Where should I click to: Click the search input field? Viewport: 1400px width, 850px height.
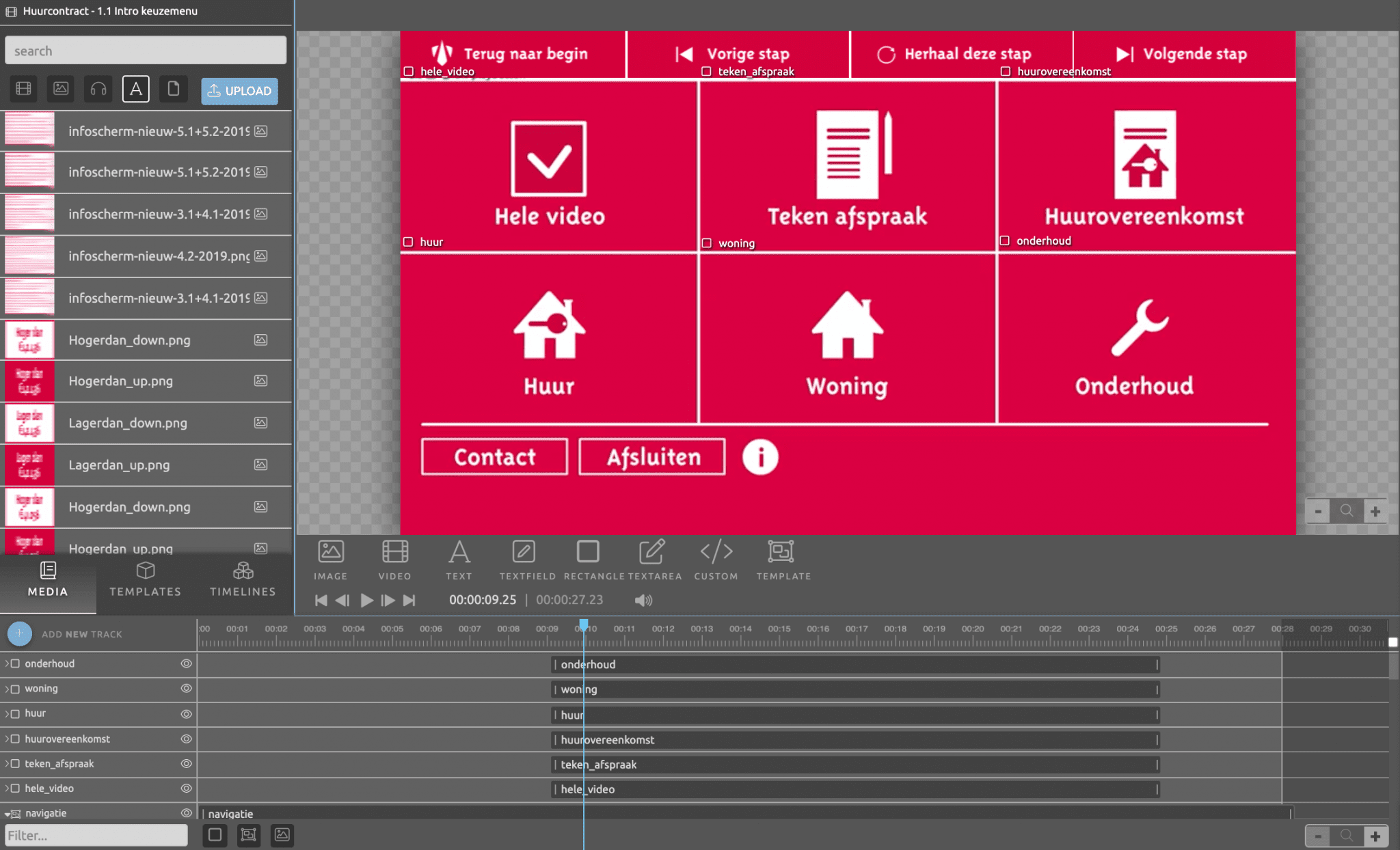(x=146, y=51)
